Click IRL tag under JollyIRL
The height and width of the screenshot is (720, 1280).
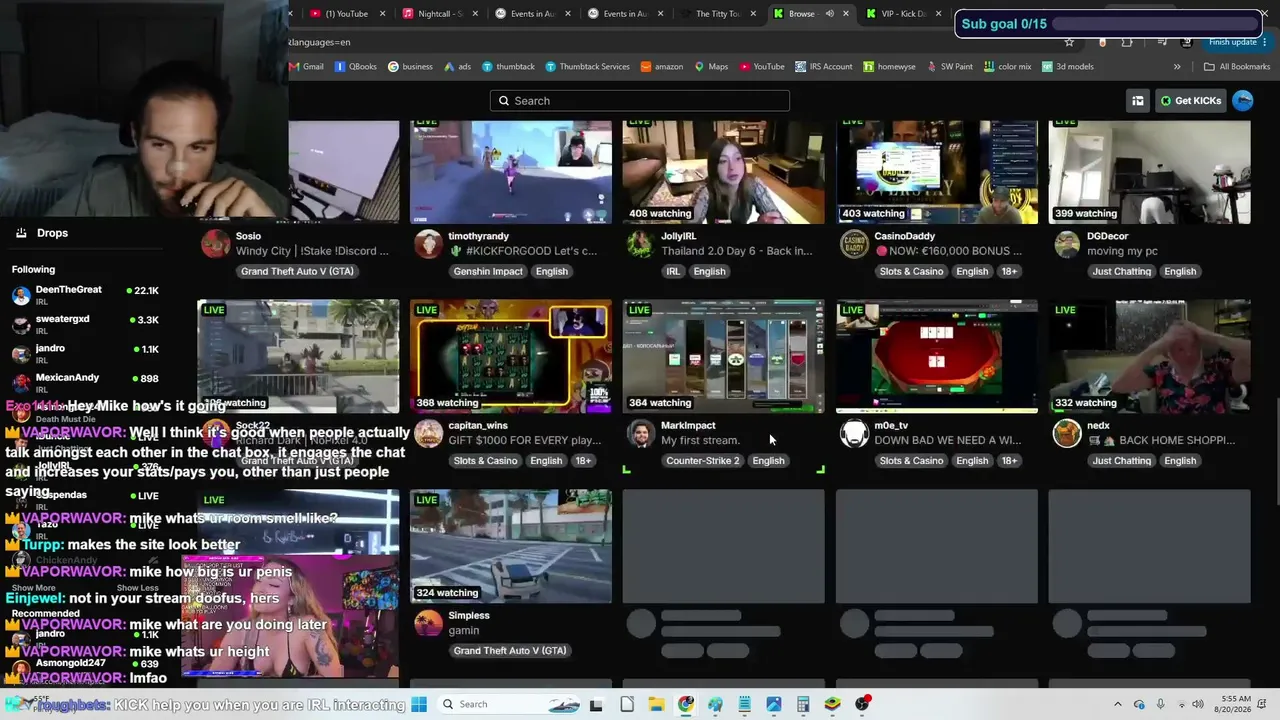click(673, 271)
